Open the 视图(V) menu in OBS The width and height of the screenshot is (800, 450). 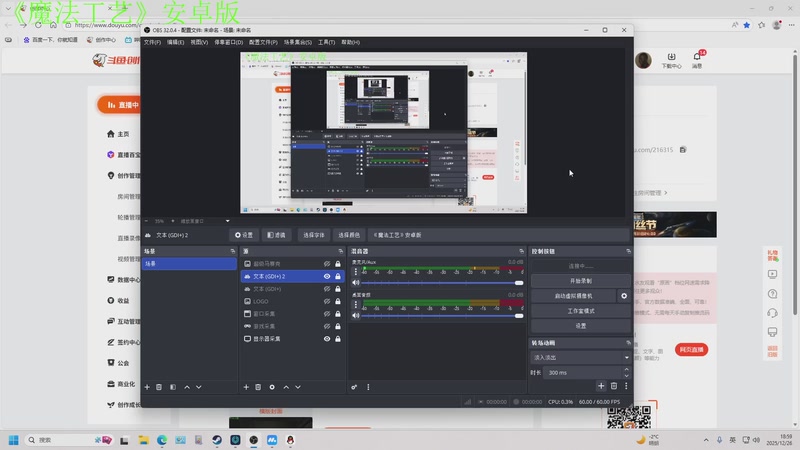(199, 42)
